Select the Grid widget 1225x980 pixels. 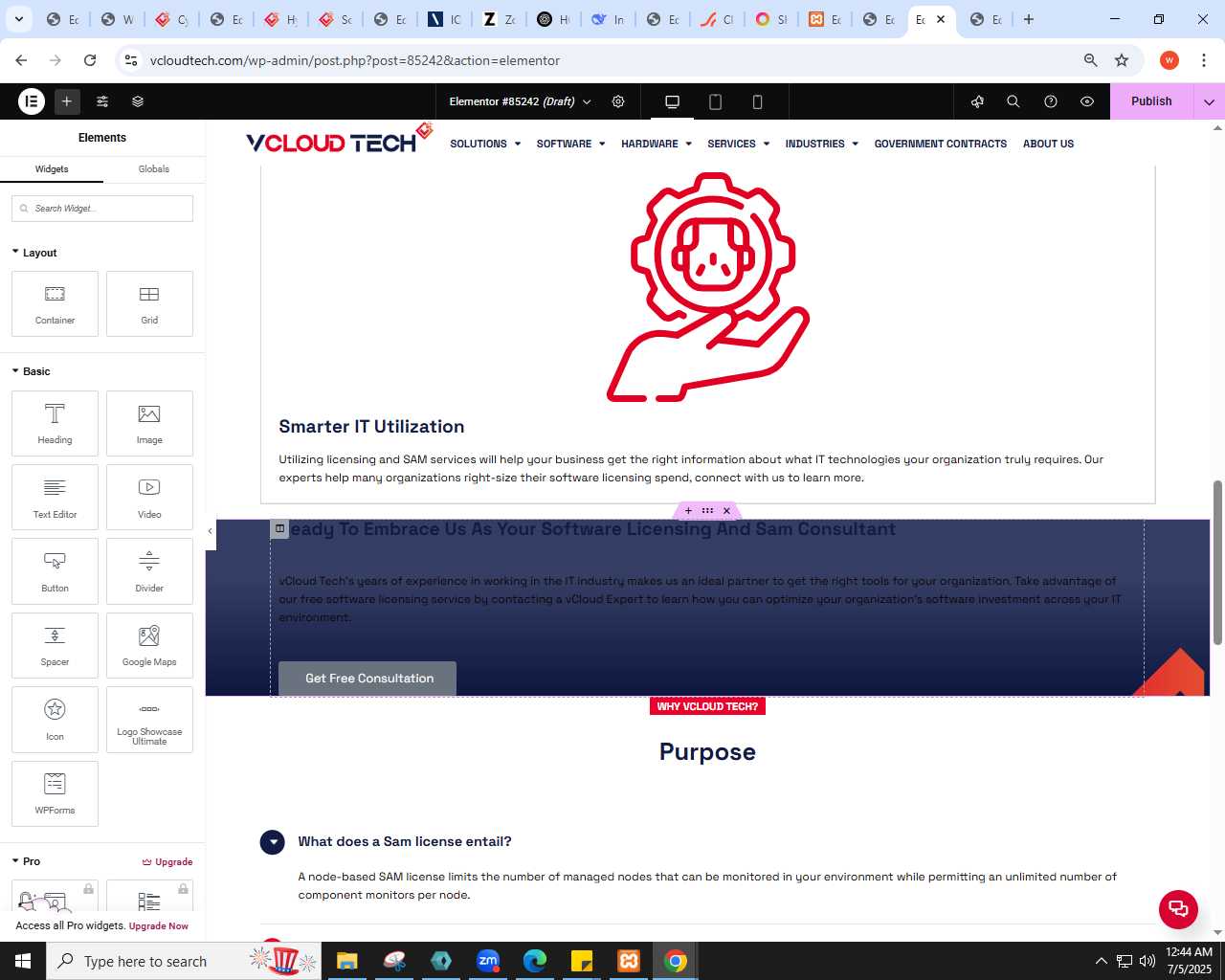[x=149, y=303]
